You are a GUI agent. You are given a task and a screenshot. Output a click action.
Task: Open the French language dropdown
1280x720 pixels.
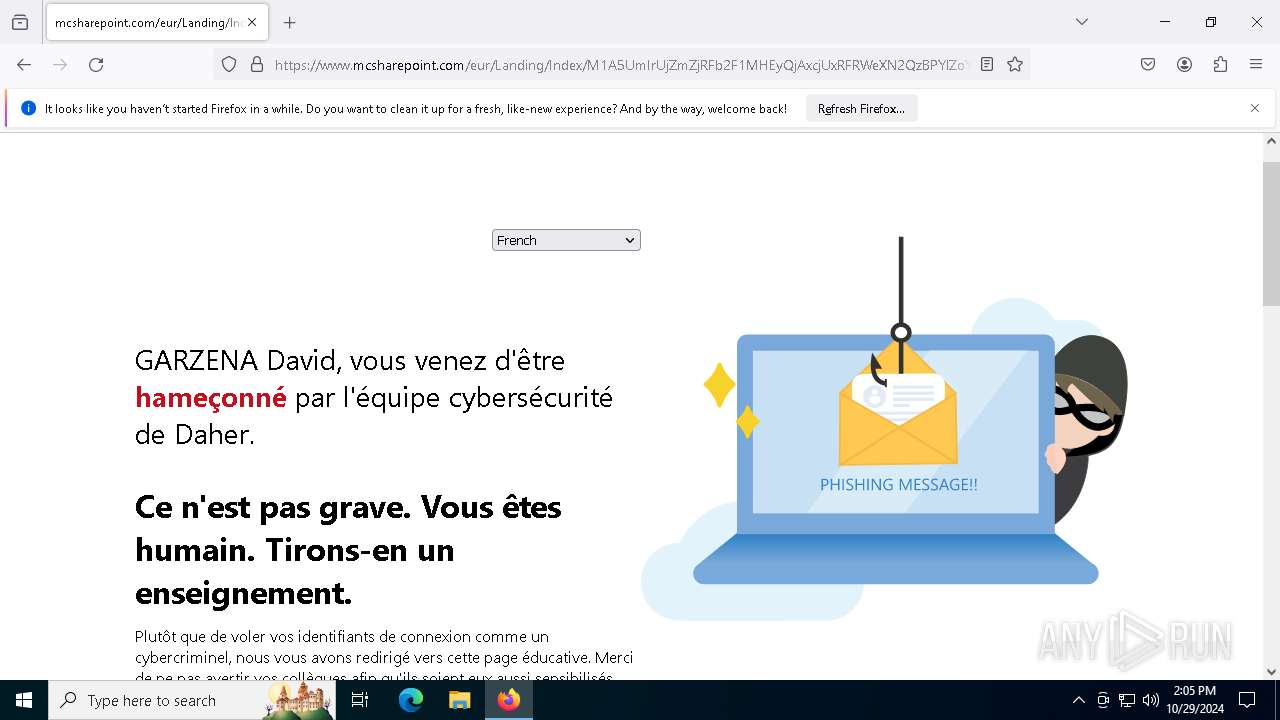[566, 240]
